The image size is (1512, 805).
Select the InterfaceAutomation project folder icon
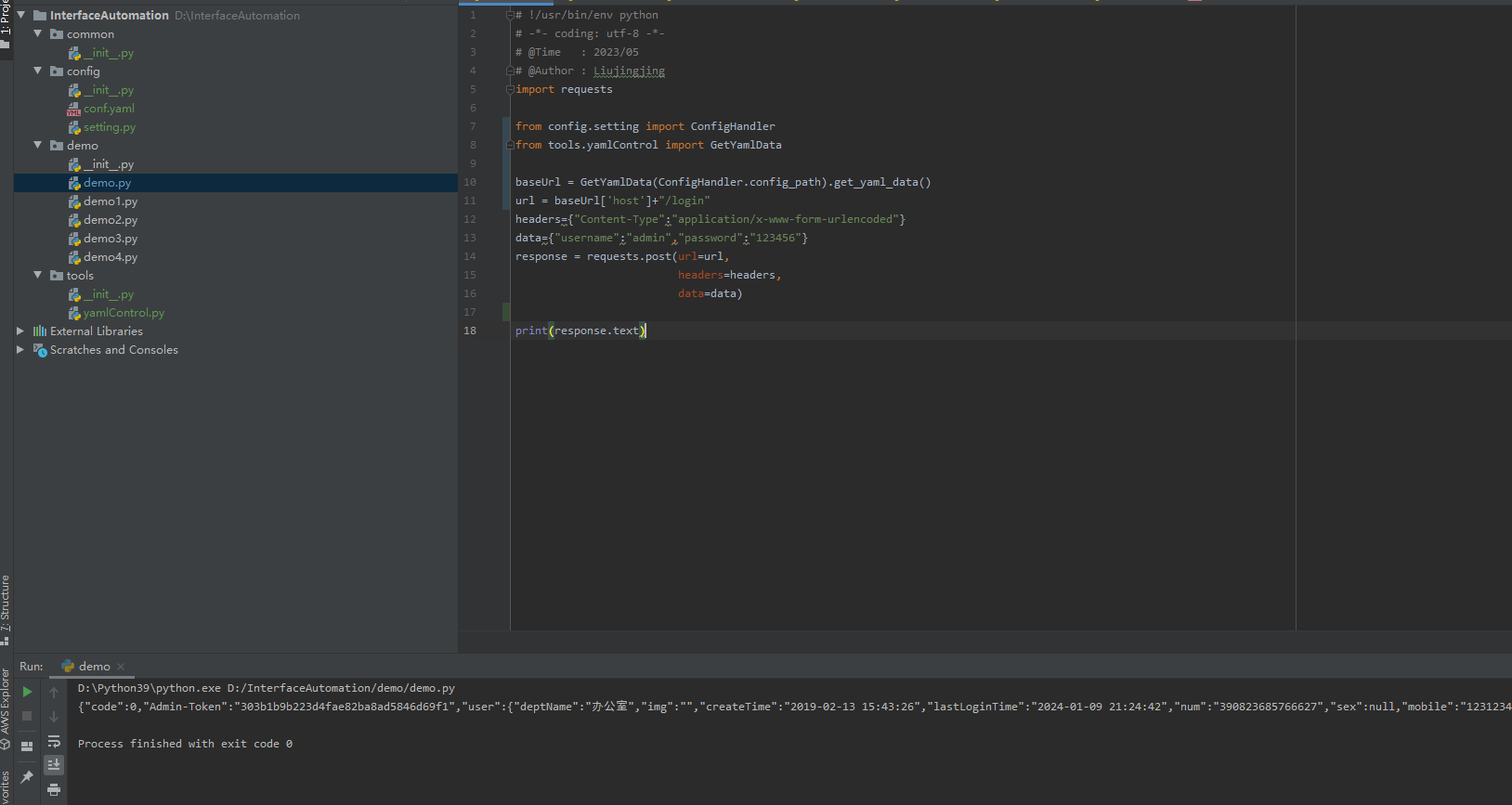click(x=40, y=16)
